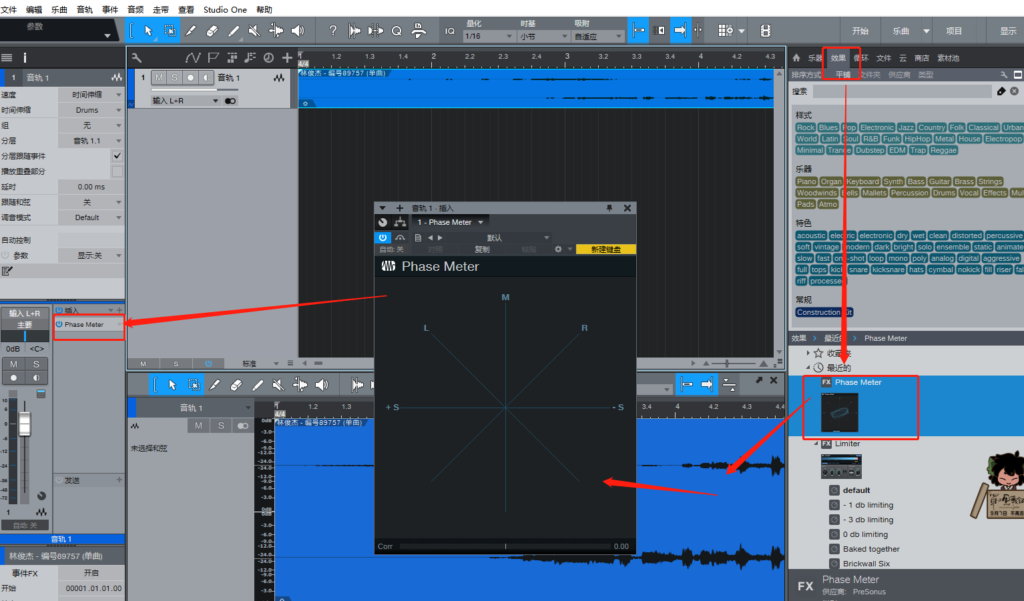This screenshot has width=1024, height=601.
Task: Open the preset document icon in plugin window
Action: click(x=418, y=238)
